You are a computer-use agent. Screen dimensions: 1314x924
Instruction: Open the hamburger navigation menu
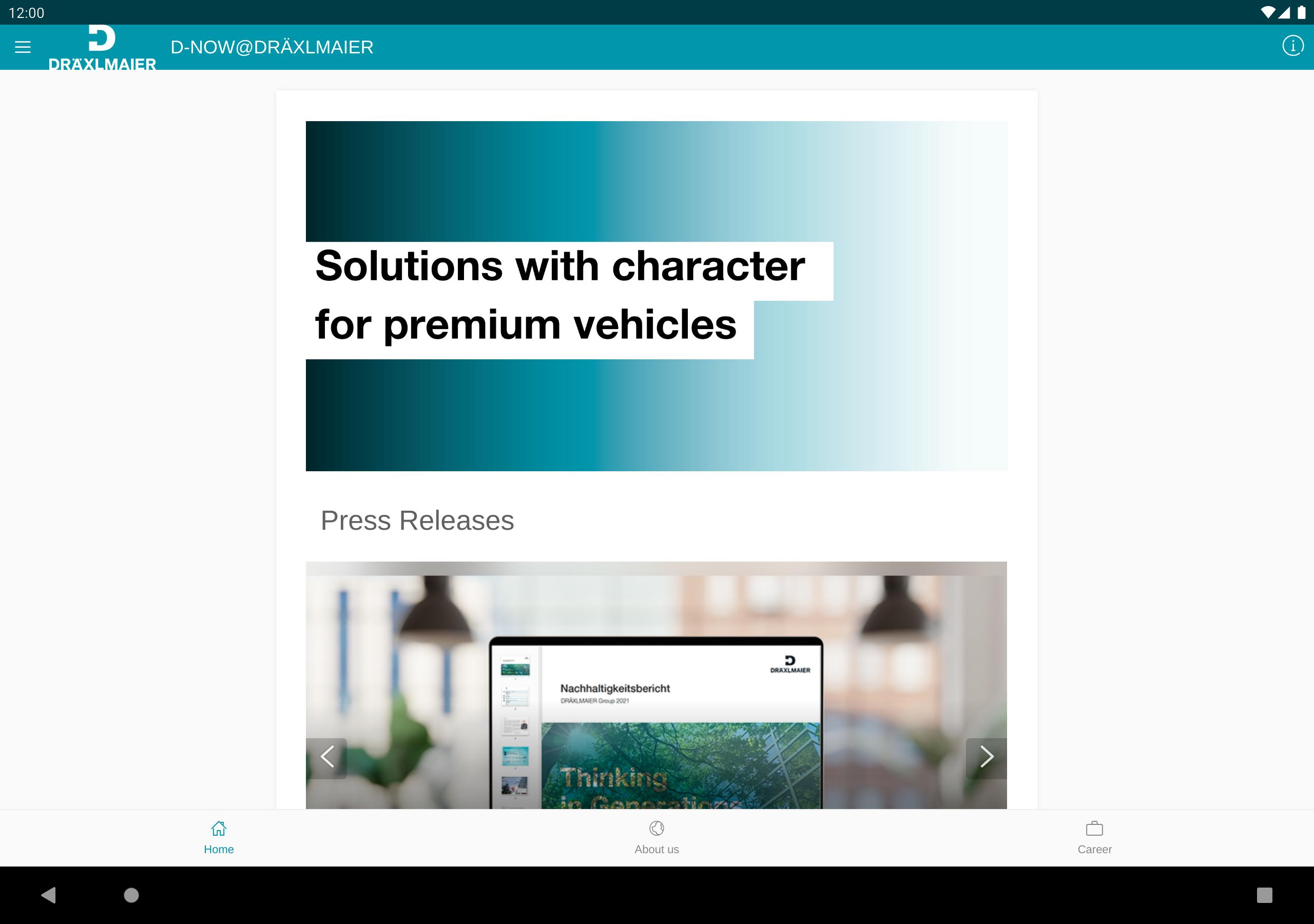(23, 47)
